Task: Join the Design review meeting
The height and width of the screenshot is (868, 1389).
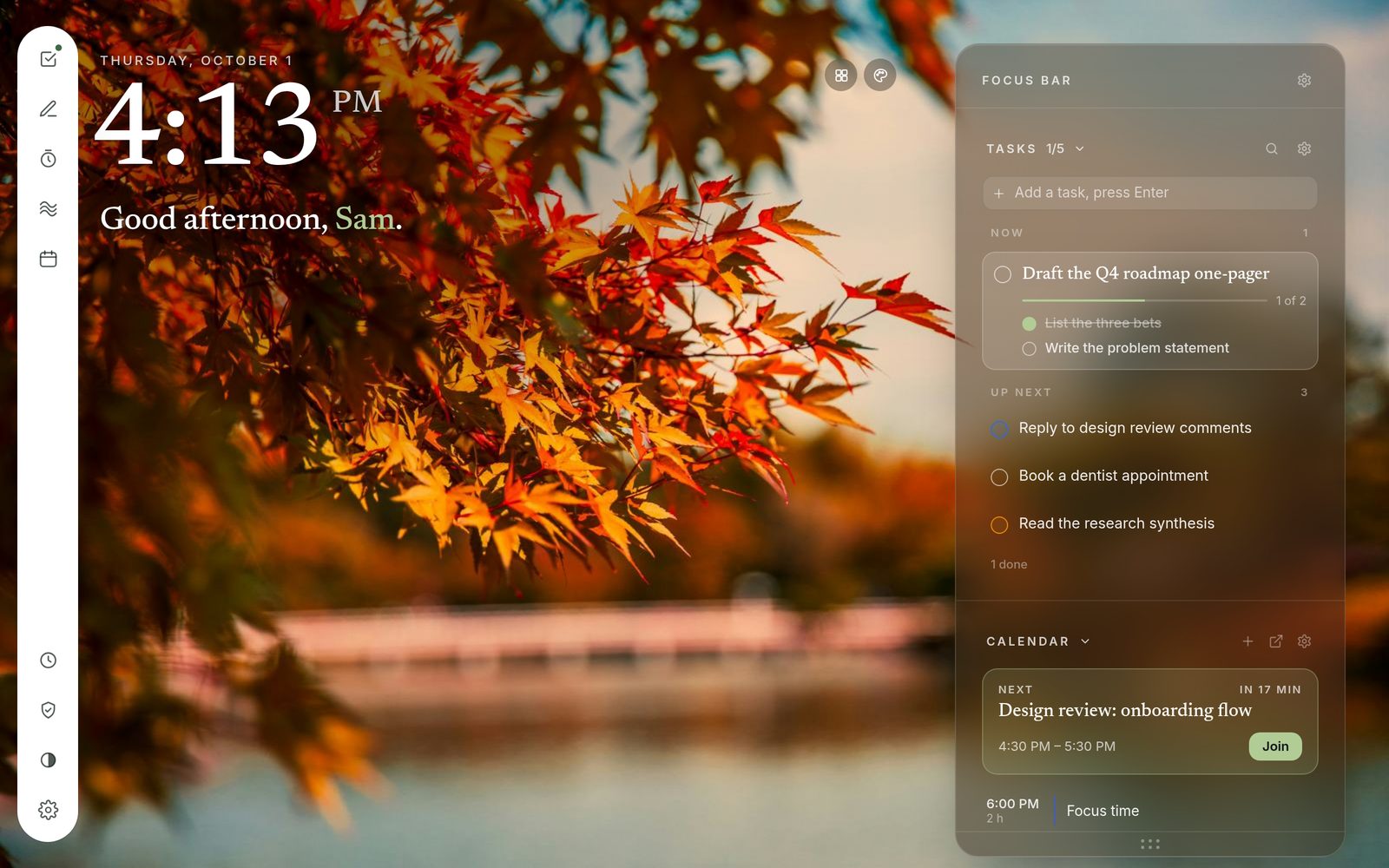Action: [x=1275, y=746]
